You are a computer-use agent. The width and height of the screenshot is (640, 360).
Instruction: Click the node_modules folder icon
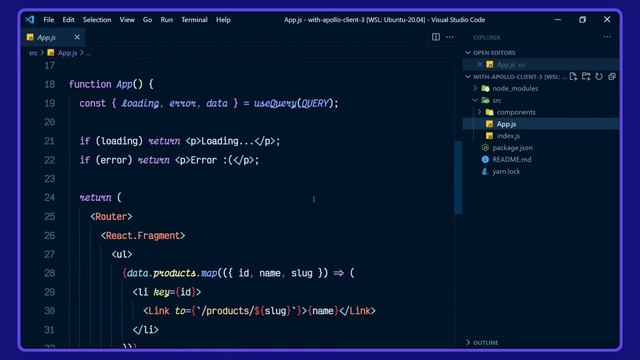click(485, 88)
